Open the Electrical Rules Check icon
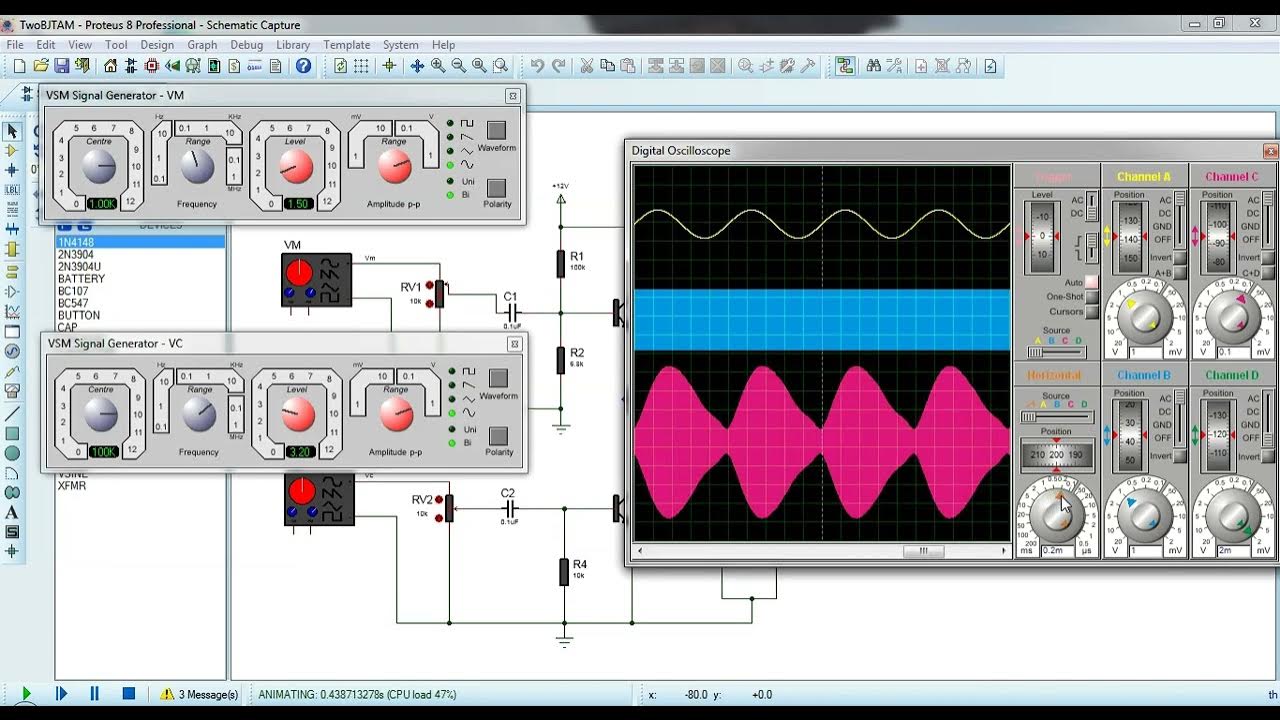 (991, 66)
